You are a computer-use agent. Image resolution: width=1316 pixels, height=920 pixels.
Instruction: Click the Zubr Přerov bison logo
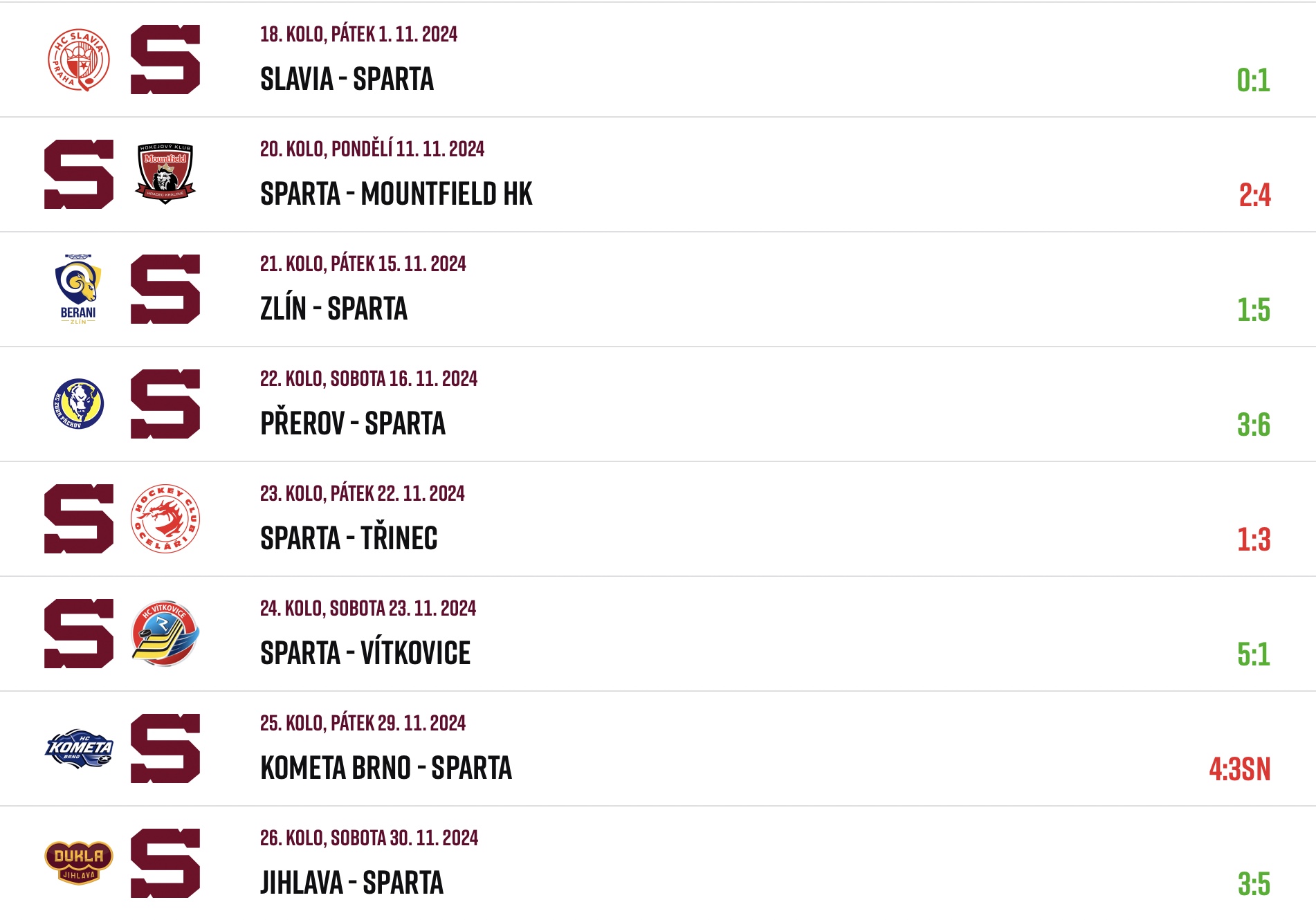(79, 404)
